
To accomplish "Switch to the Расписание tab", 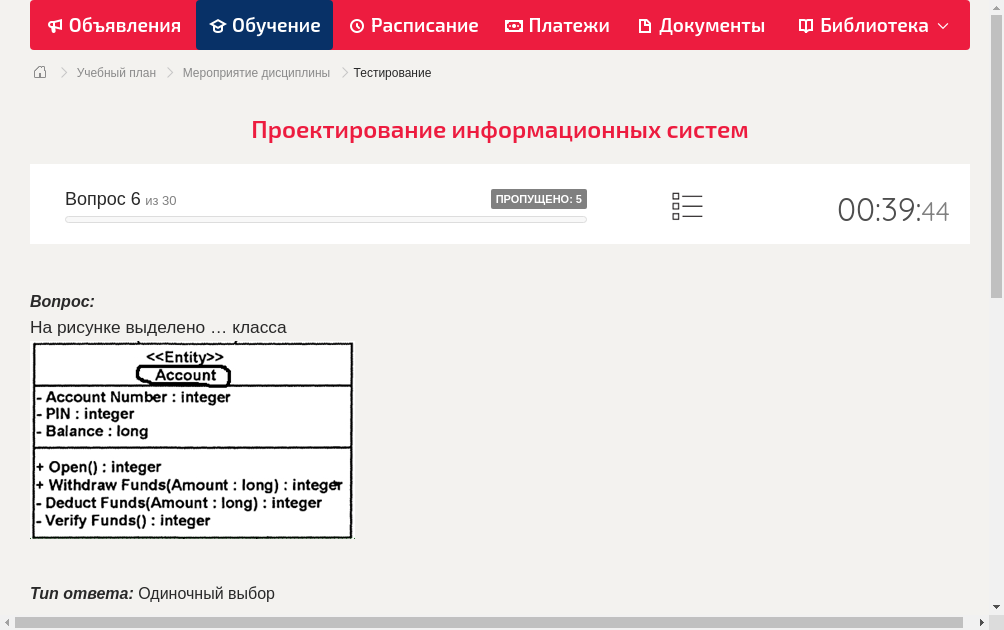I will coord(413,25).
